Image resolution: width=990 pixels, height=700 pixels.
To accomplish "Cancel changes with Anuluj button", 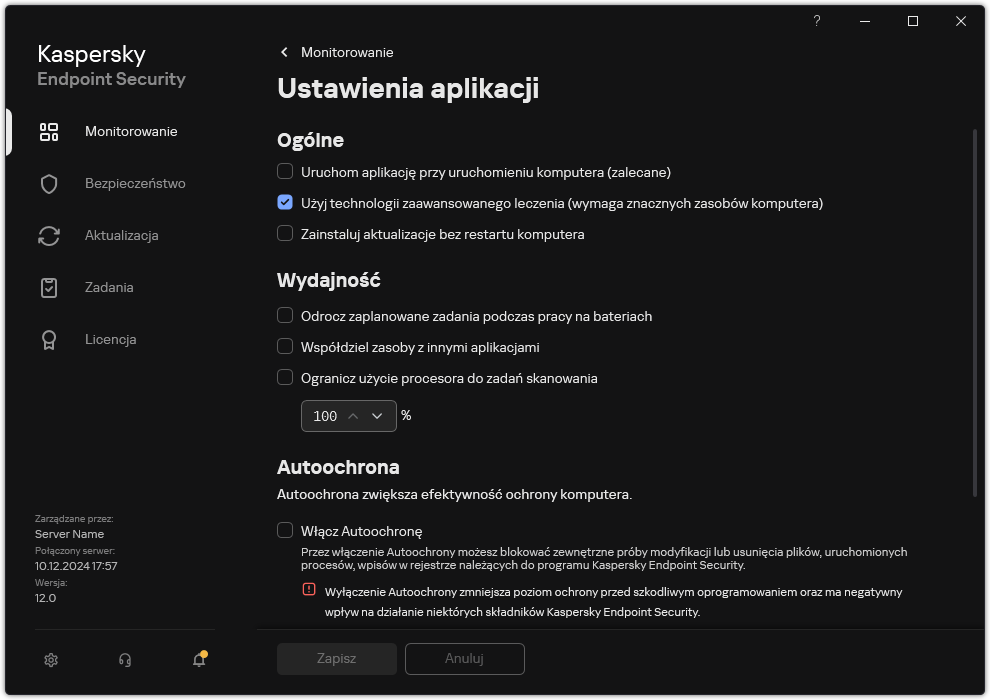I will 464,659.
